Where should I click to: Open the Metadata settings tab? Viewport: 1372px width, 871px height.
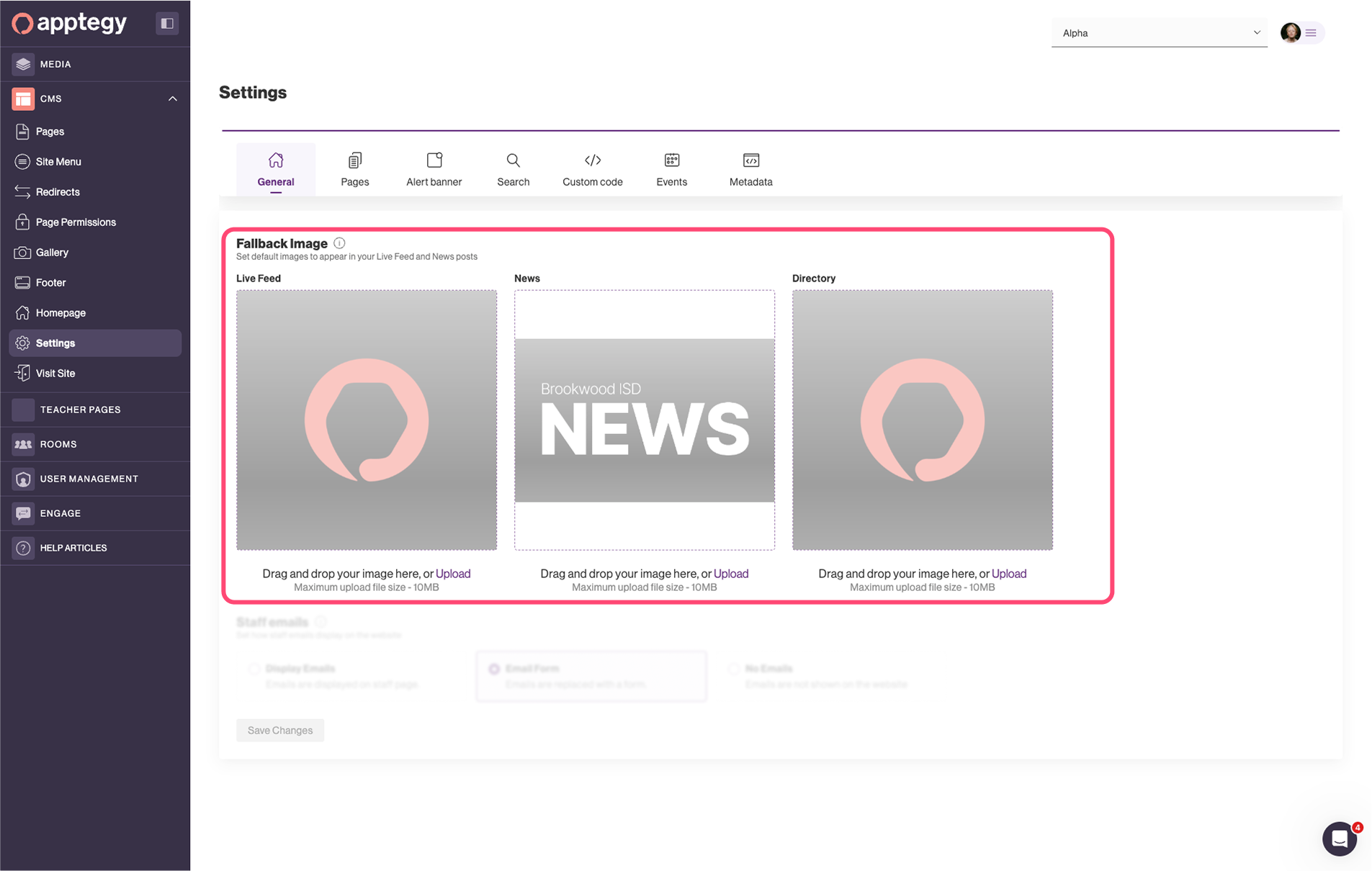[x=751, y=170]
